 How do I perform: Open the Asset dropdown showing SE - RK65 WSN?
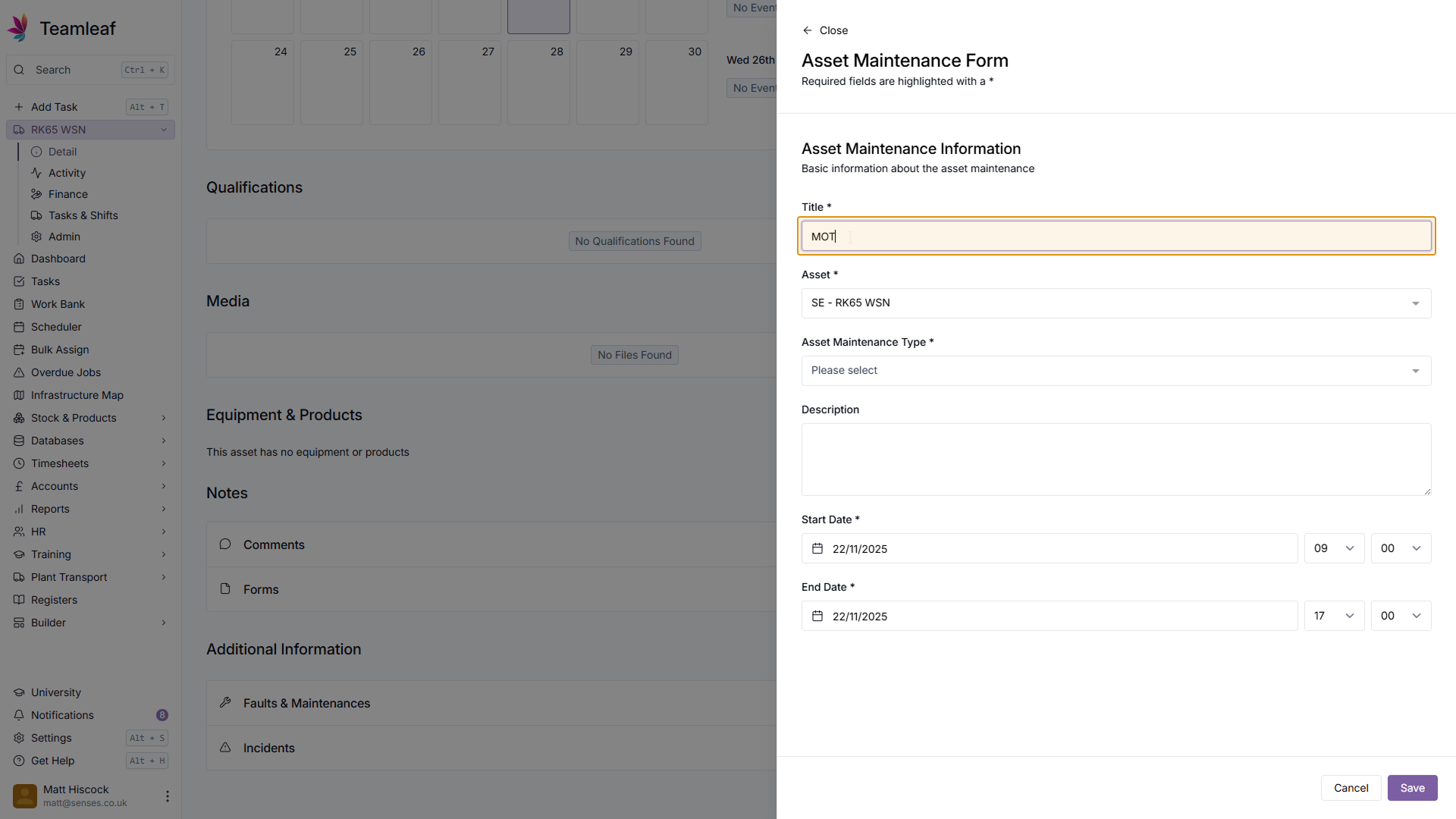[x=1116, y=303]
